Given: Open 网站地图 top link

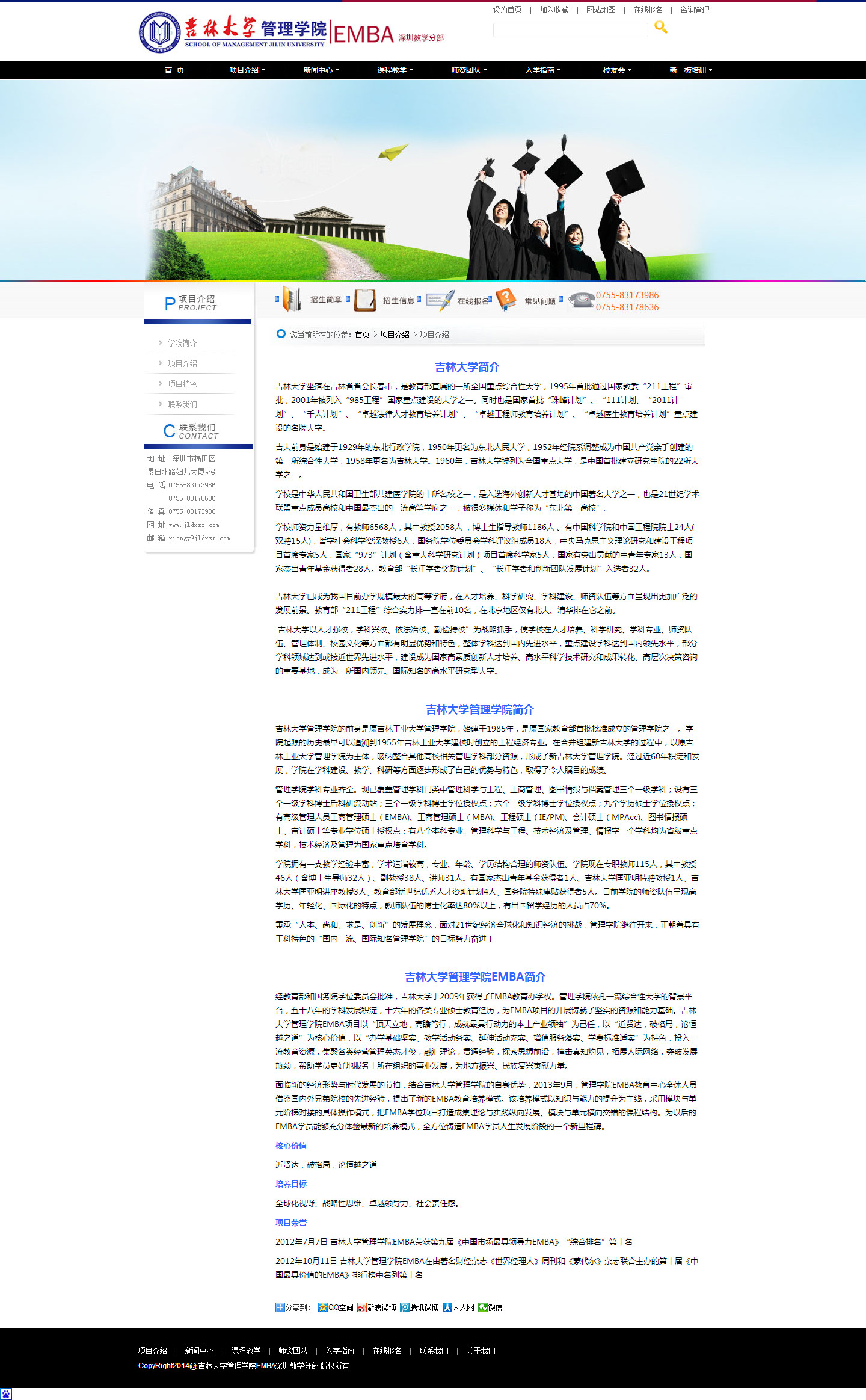Looking at the screenshot, I should (601, 10).
